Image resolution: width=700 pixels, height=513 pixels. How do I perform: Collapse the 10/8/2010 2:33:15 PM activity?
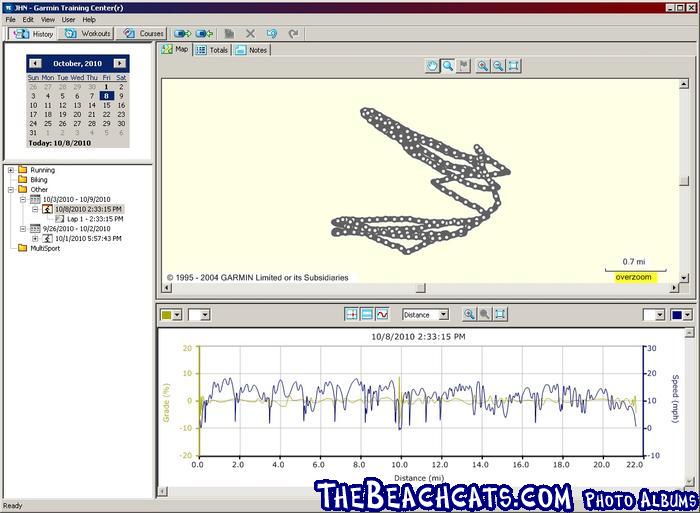point(35,209)
